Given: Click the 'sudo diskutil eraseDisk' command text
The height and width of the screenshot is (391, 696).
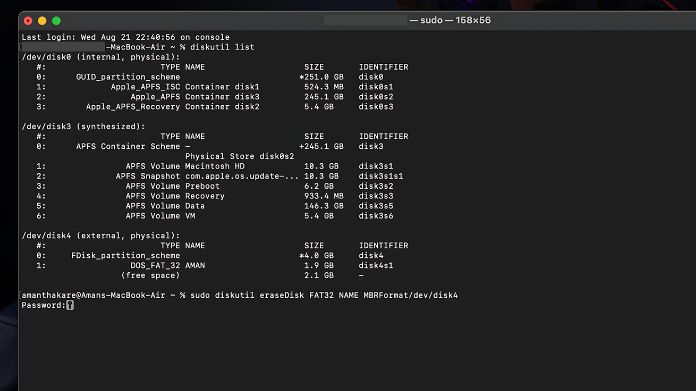Looking at the screenshot, I should click(x=247, y=295).
